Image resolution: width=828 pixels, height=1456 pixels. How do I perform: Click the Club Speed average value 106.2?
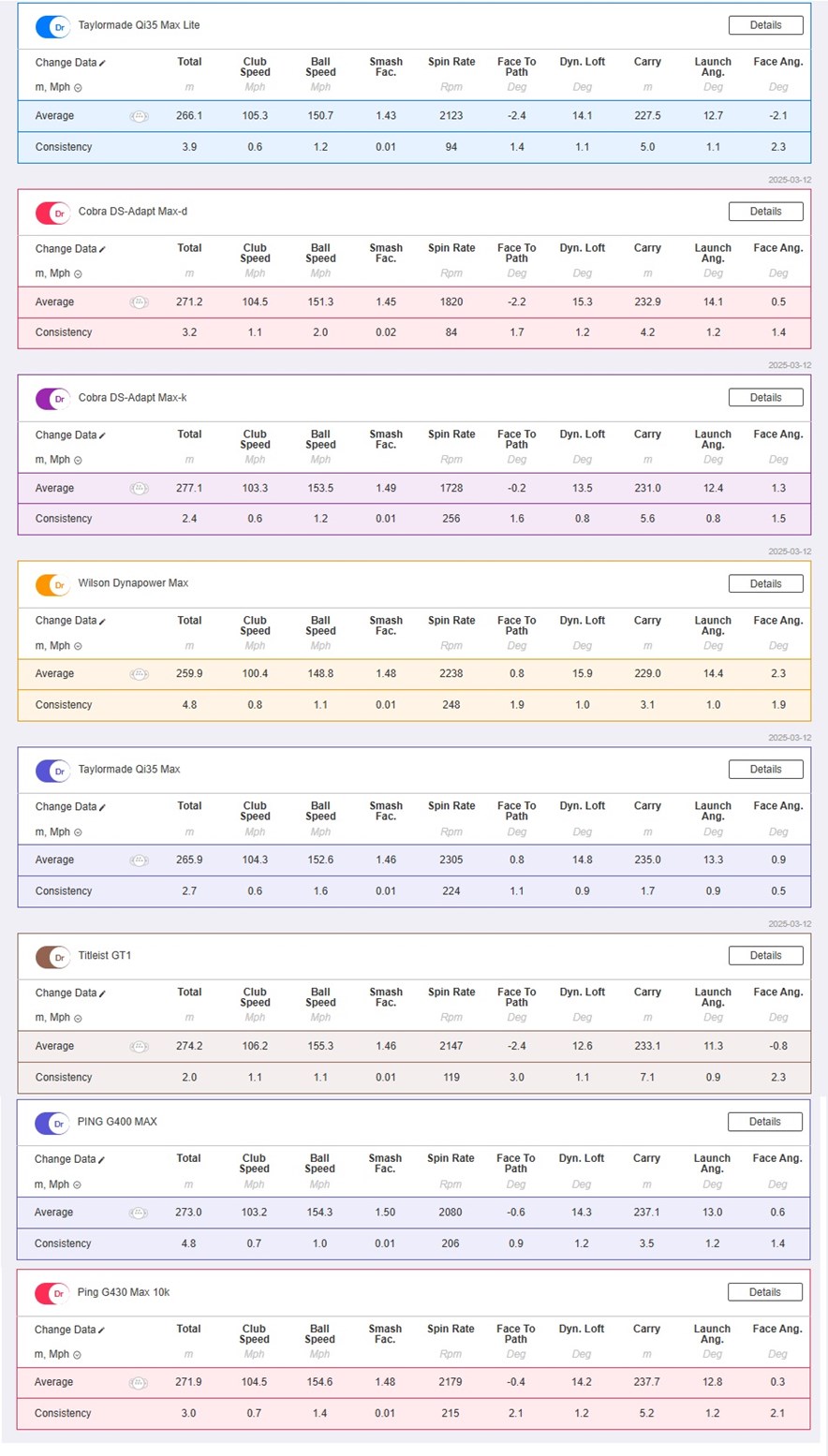(x=255, y=1047)
